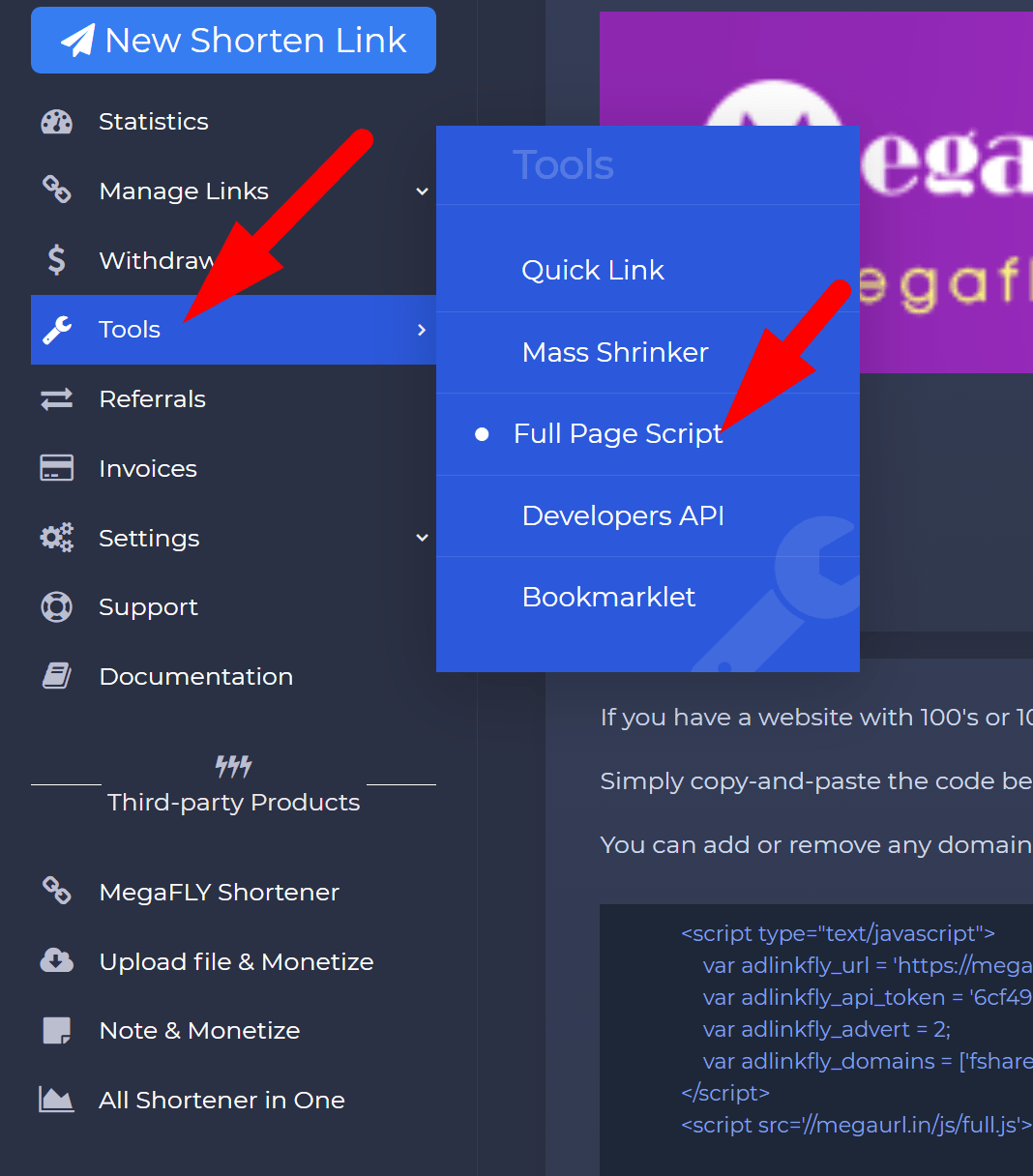The image size is (1033, 1176).
Task: Expand the Tools submenu arrow
Action: pos(422,330)
